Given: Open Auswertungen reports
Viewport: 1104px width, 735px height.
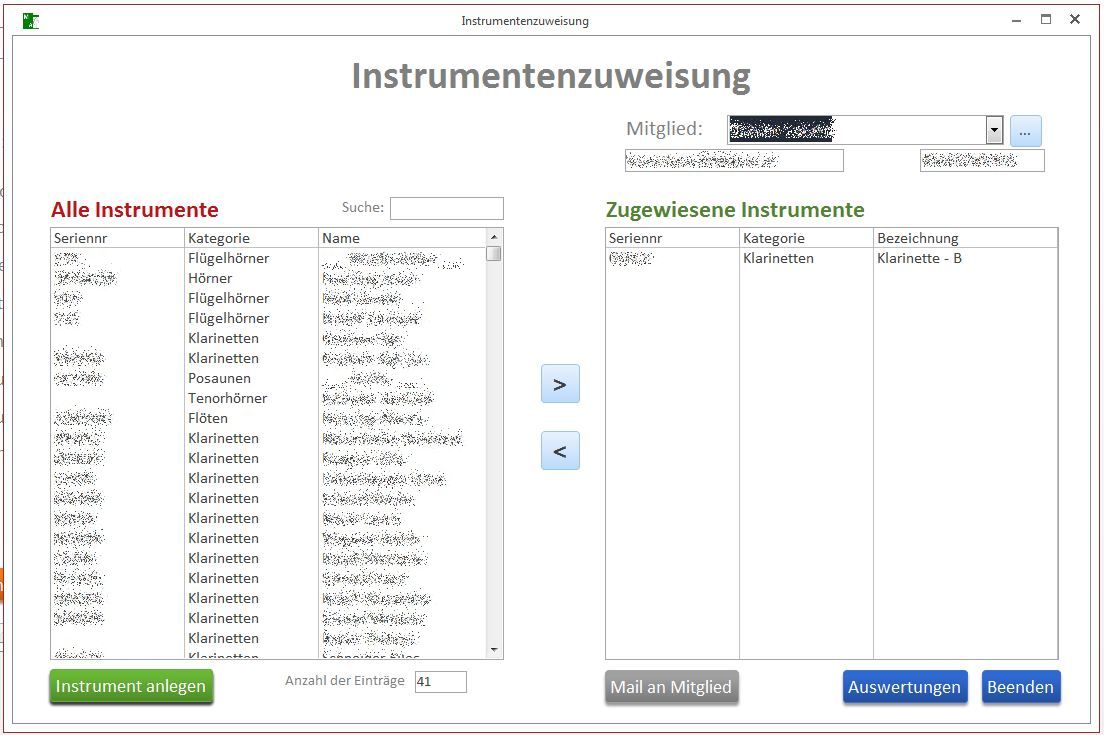Looking at the screenshot, I should tap(904, 687).
